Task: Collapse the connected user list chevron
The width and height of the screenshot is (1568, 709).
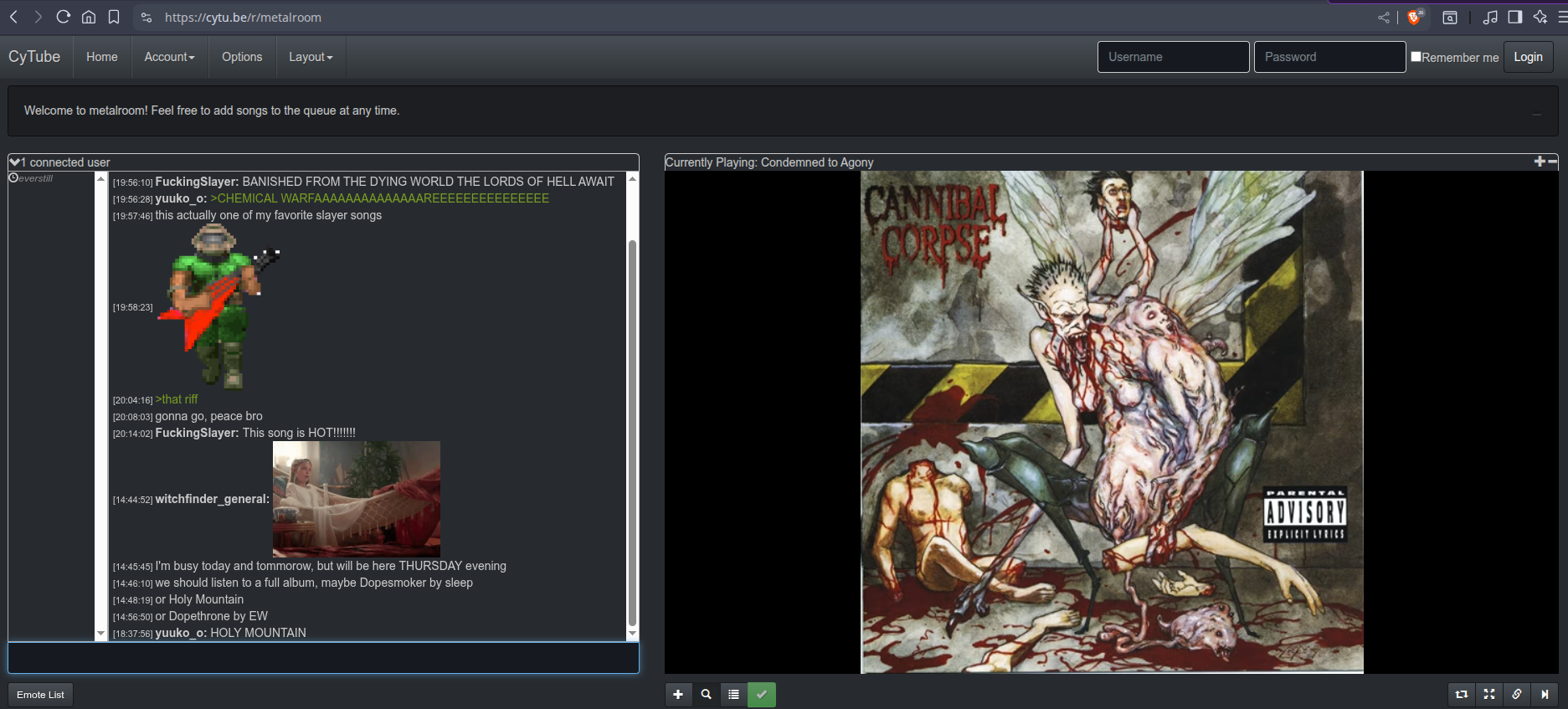Action: [x=15, y=162]
